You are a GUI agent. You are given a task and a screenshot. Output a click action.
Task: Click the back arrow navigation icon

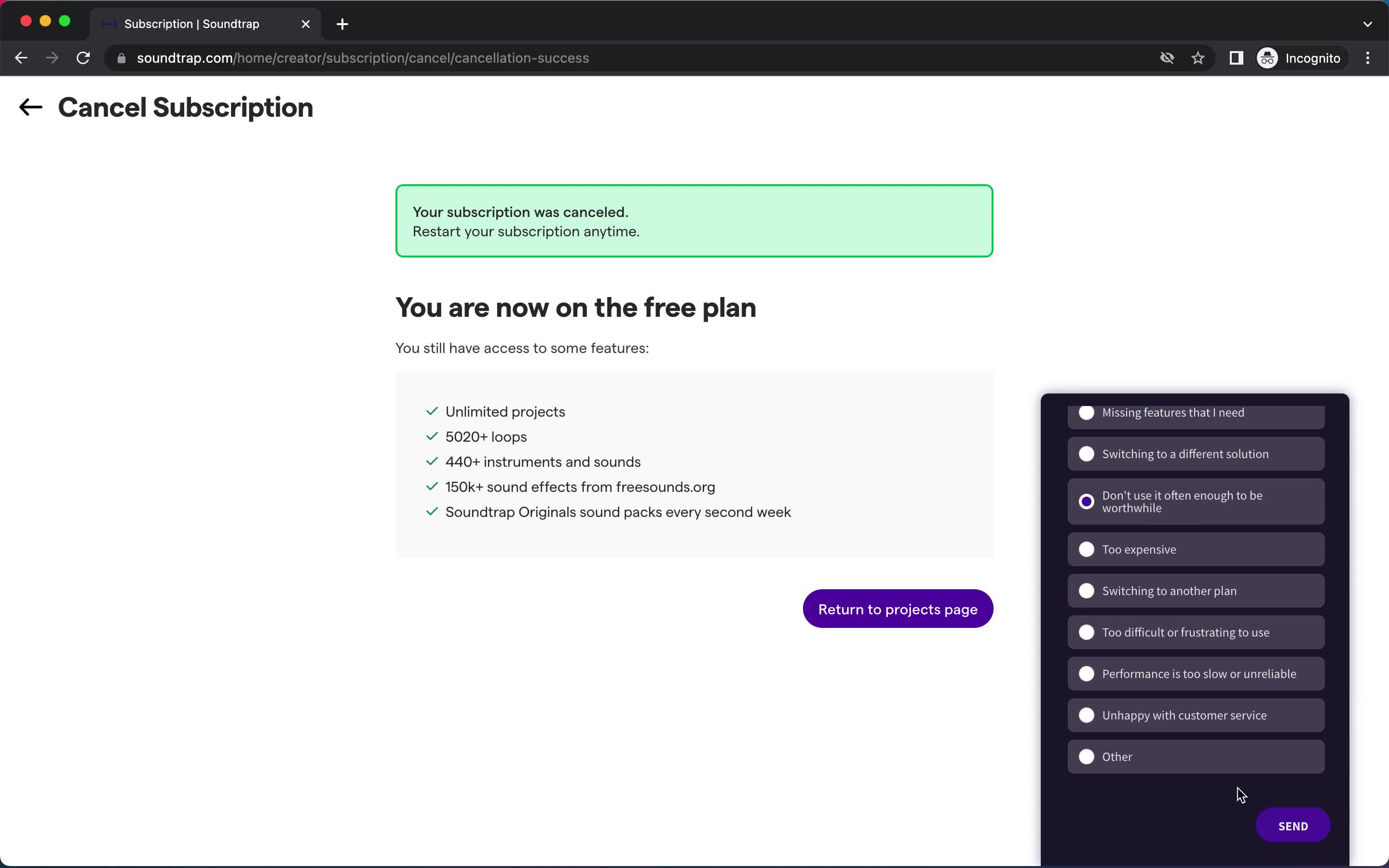click(29, 107)
